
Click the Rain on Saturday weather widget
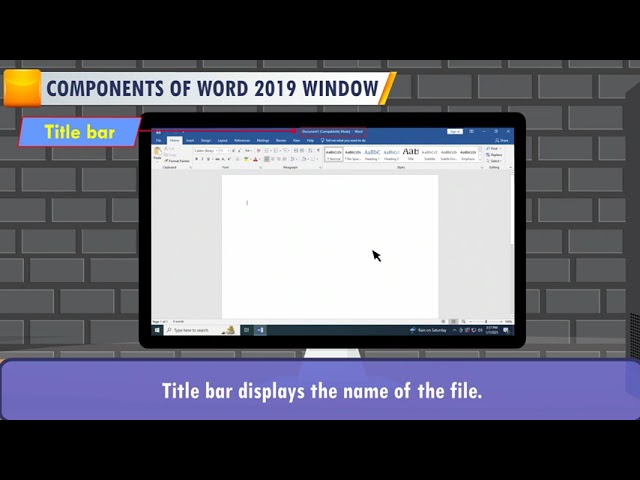[428, 330]
